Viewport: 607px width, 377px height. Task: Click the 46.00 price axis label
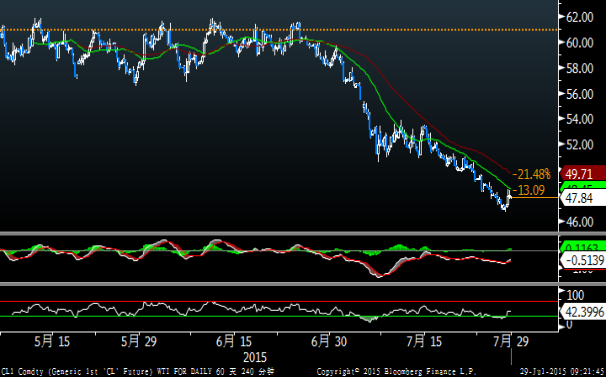point(580,221)
